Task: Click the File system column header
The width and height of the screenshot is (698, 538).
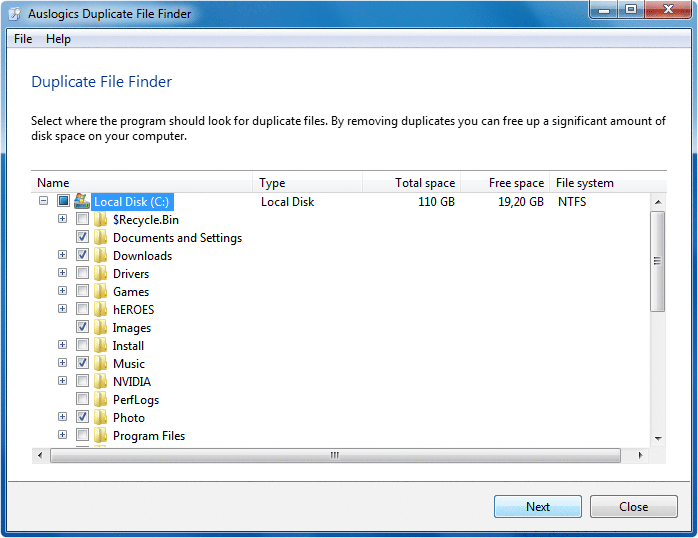Action: coord(608,183)
